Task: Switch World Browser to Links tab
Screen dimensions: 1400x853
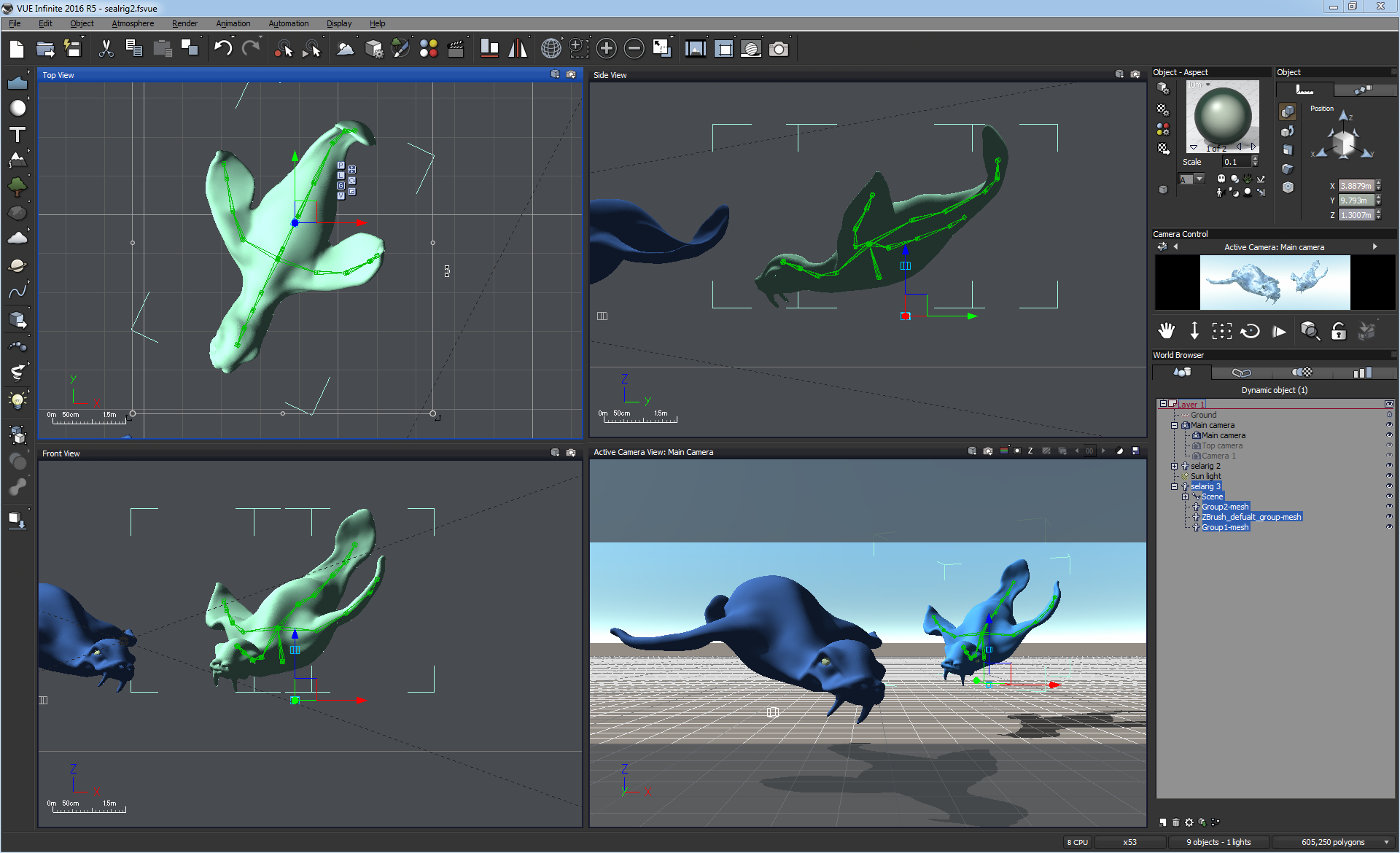Action: click(1241, 373)
